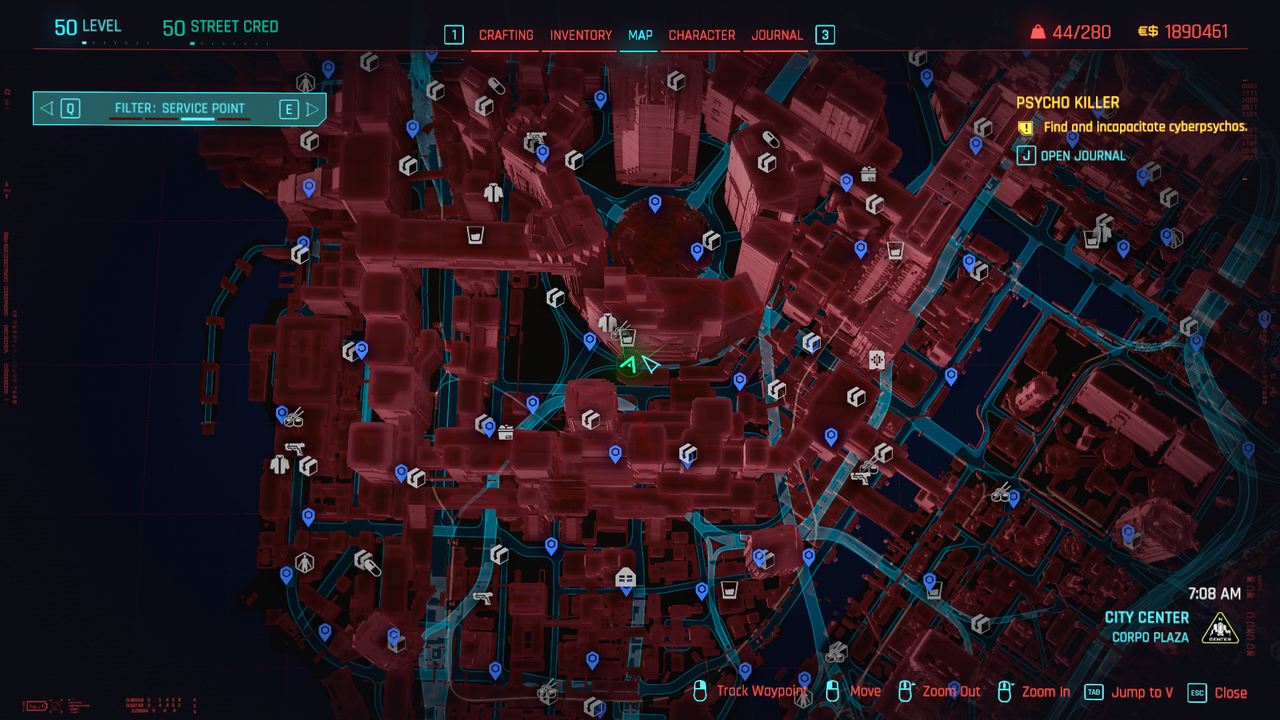
Task: Click the Open Journal prompt
Action: point(1082,156)
